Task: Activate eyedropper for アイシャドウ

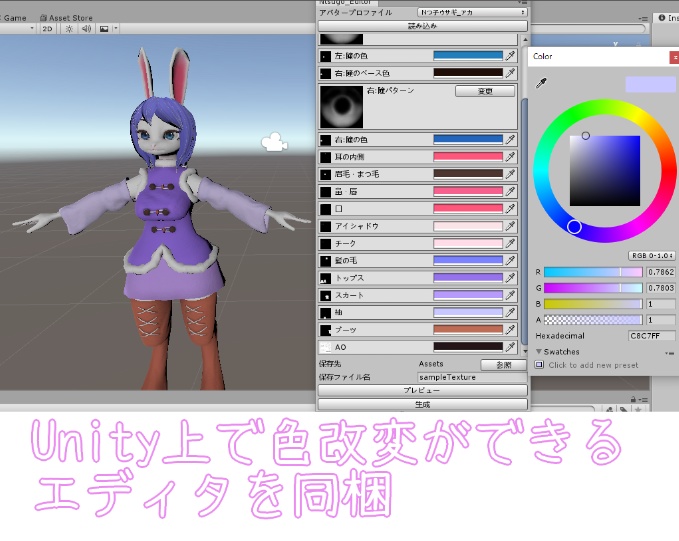Action: [x=511, y=226]
